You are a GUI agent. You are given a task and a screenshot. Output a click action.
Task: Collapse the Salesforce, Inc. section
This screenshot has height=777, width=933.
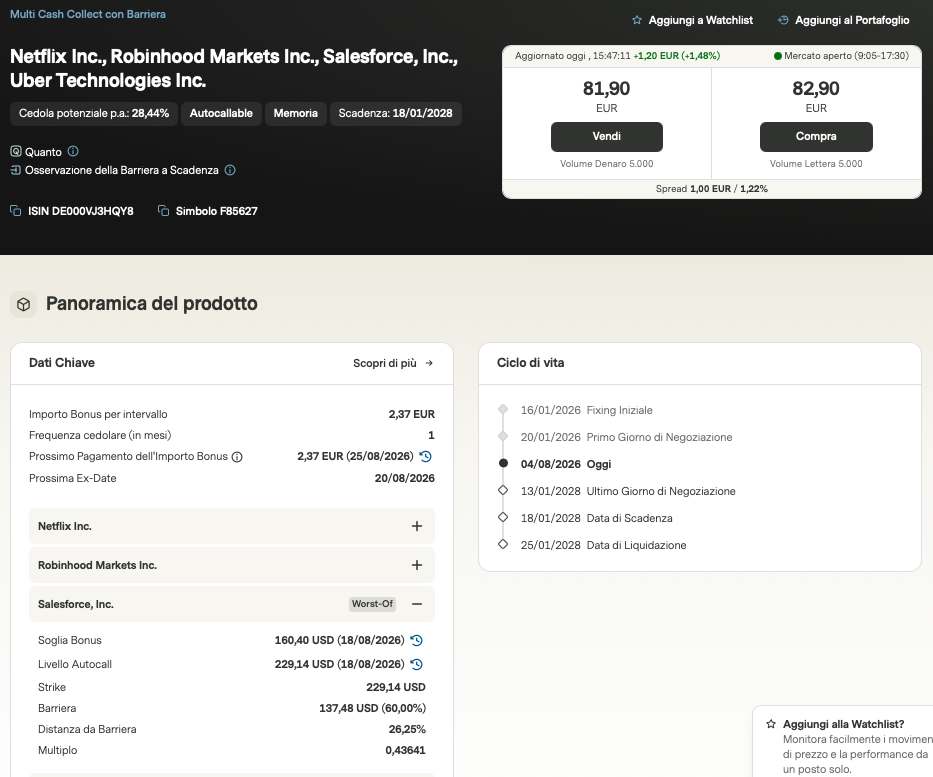417,604
